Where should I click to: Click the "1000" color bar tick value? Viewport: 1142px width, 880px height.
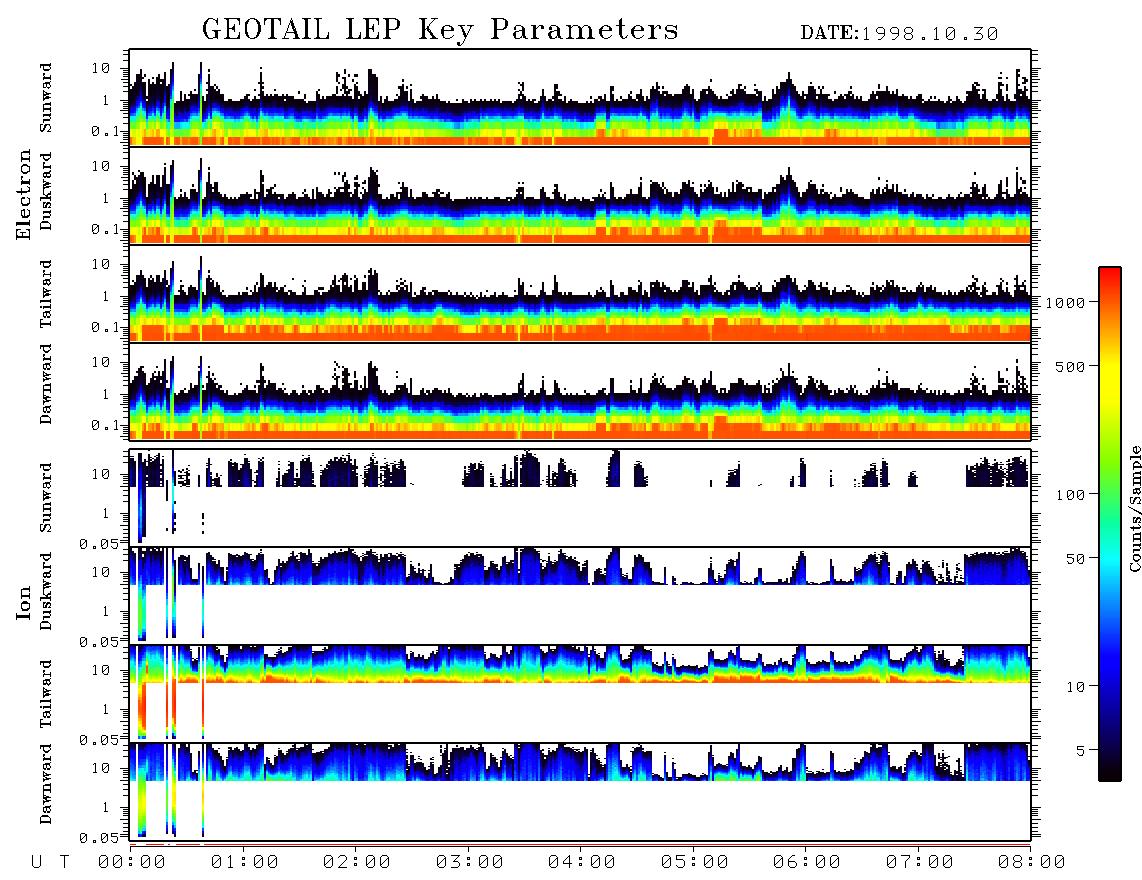coord(1065,303)
